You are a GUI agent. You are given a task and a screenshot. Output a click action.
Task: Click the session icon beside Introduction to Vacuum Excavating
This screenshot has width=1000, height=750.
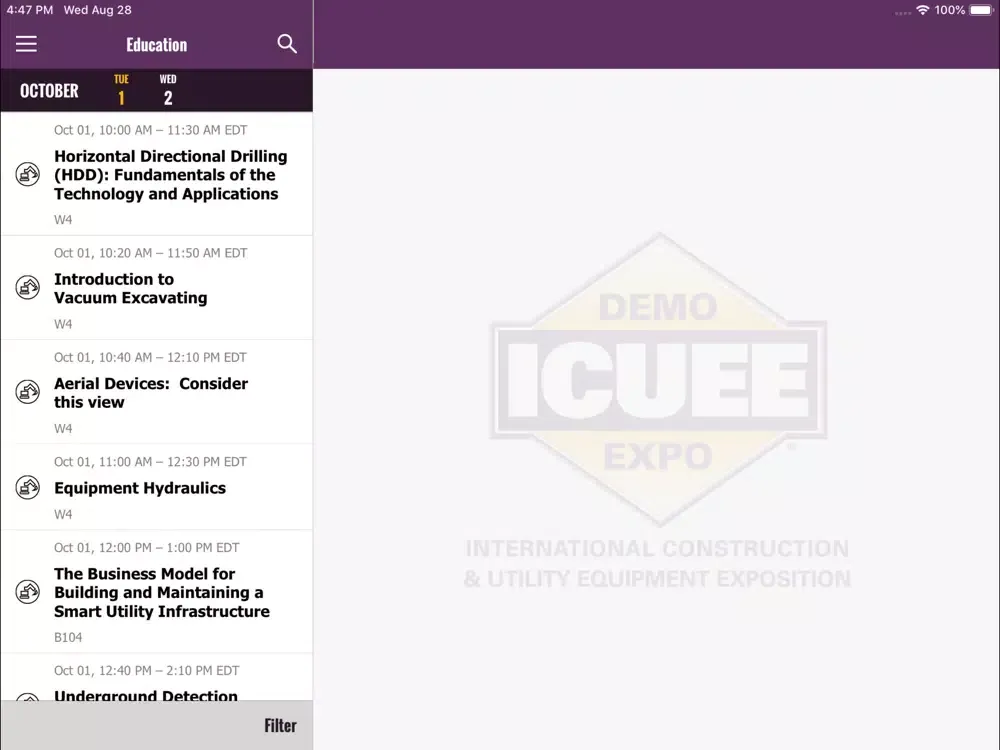[27, 287]
